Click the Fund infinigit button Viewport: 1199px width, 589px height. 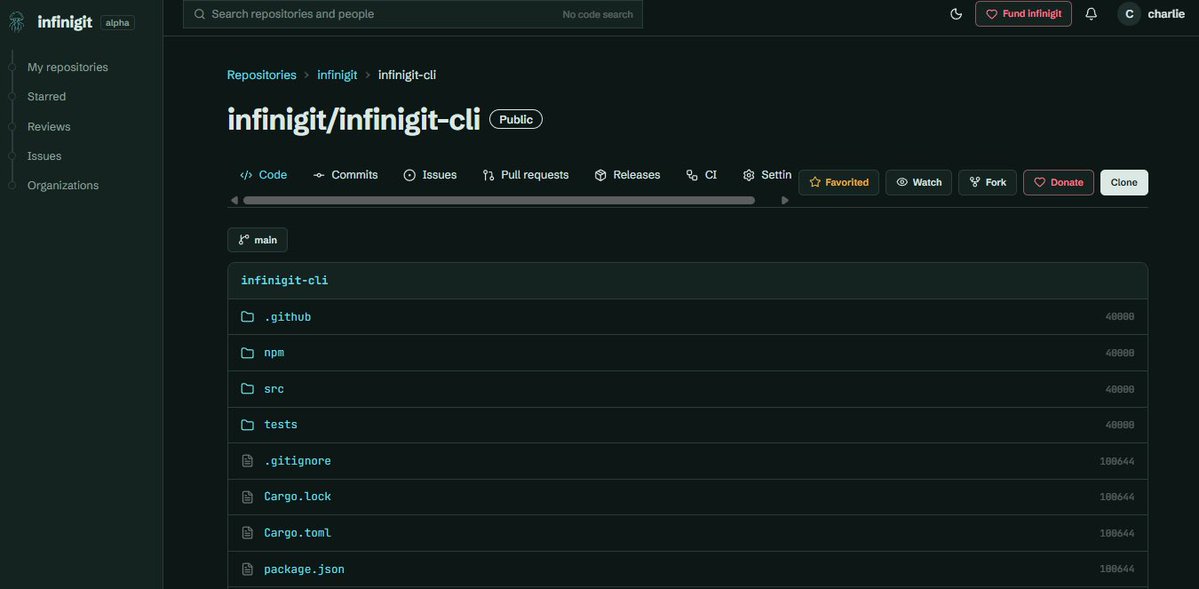click(x=1023, y=14)
